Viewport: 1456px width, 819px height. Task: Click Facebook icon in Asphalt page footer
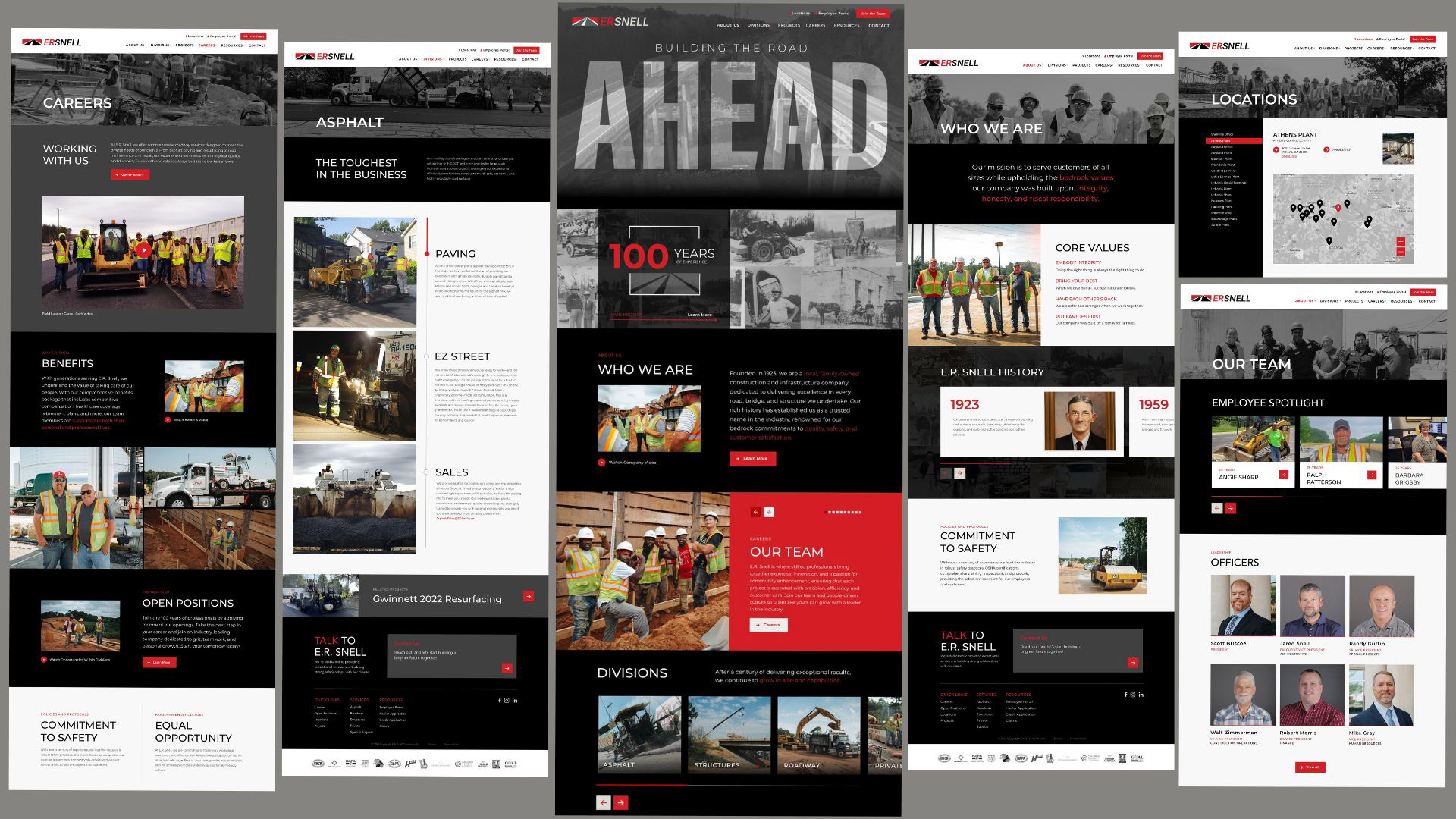click(x=499, y=700)
